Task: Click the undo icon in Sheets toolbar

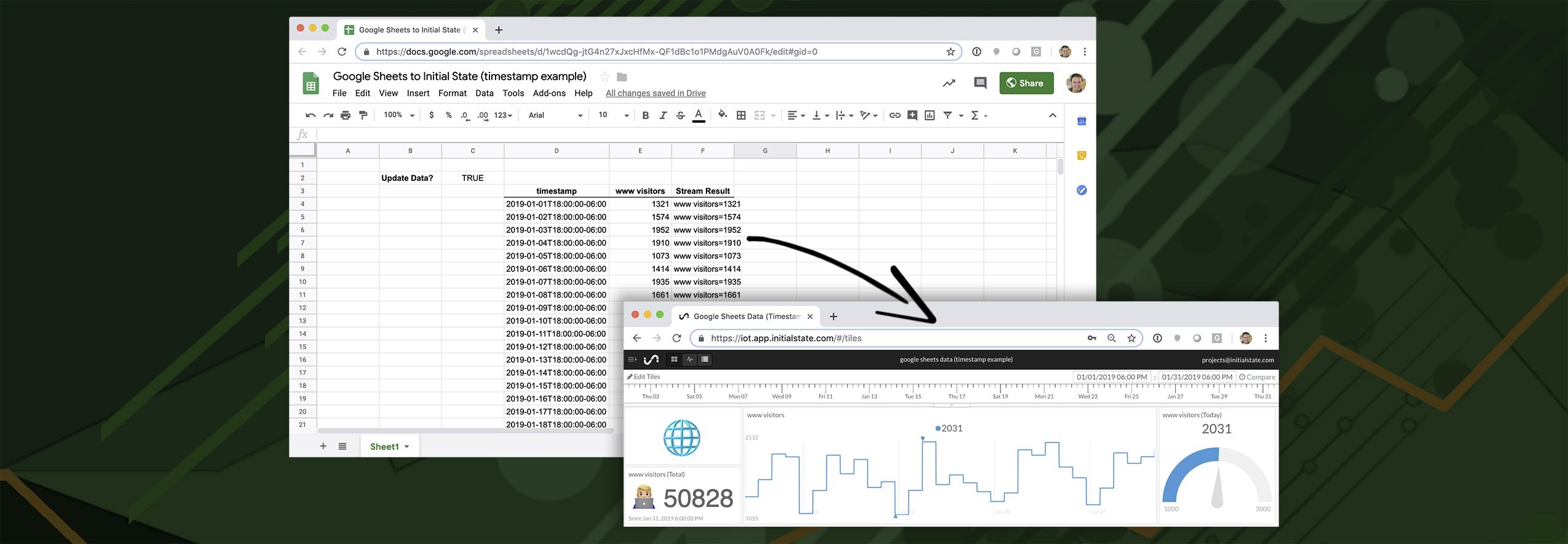Action: tap(311, 116)
